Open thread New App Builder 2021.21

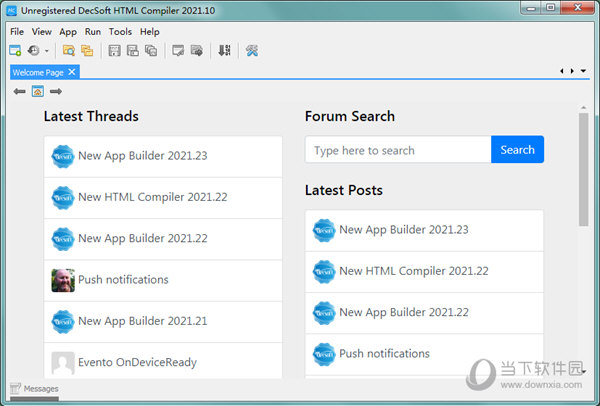coord(163,321)
